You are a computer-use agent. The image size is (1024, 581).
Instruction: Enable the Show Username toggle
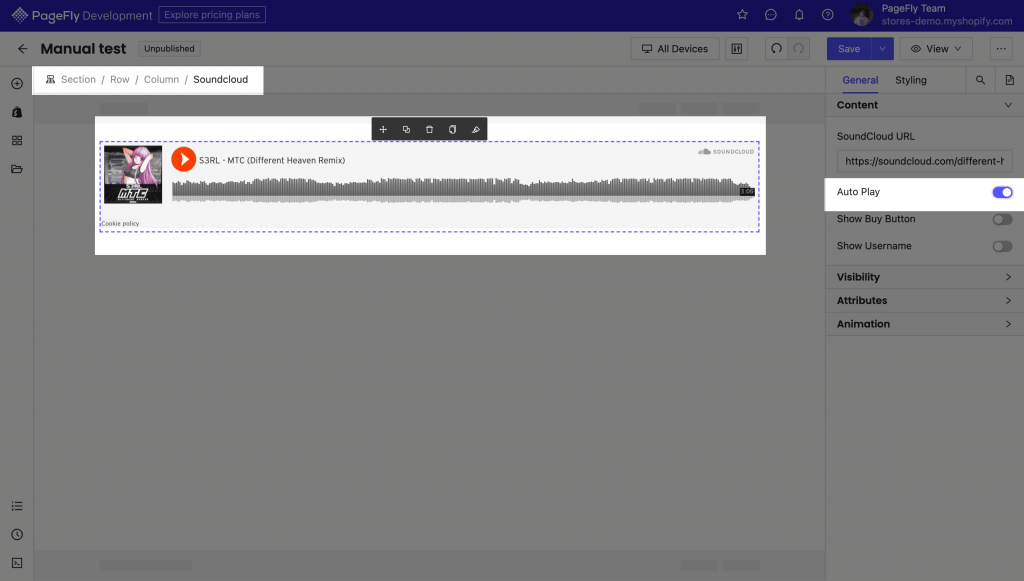1002,246
